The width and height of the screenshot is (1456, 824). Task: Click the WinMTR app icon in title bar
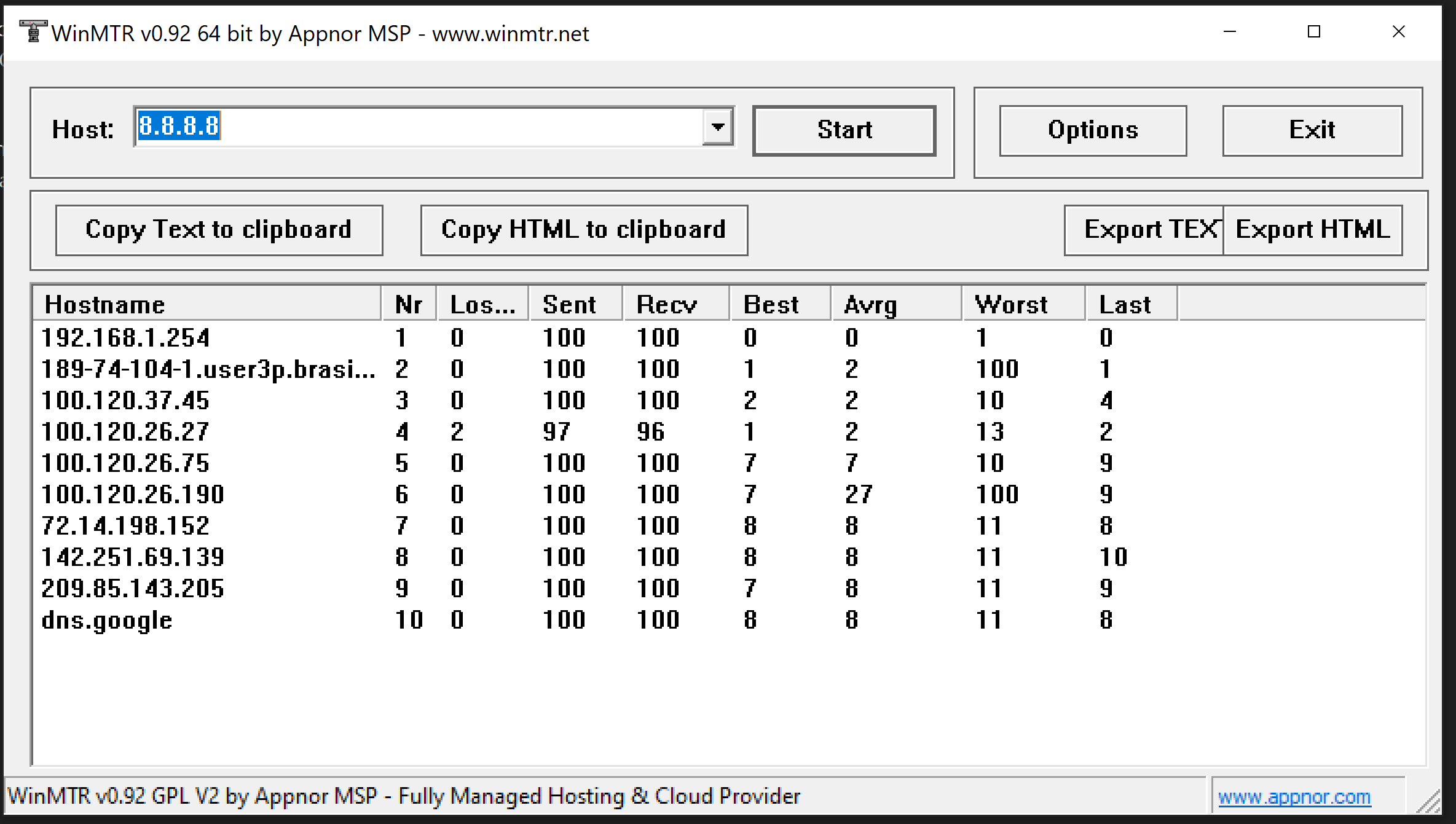click(x=33, y=31)
